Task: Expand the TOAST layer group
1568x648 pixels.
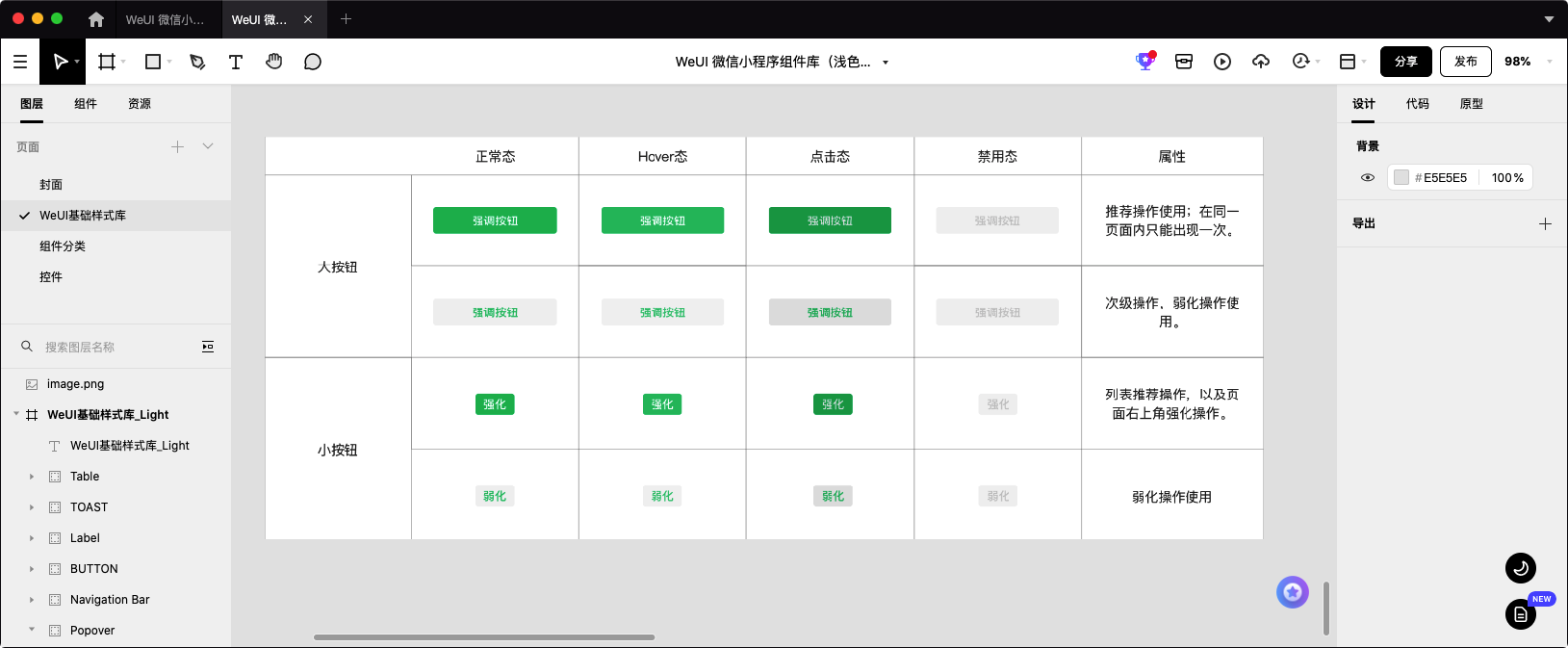Action: click(x=32, y=507)
